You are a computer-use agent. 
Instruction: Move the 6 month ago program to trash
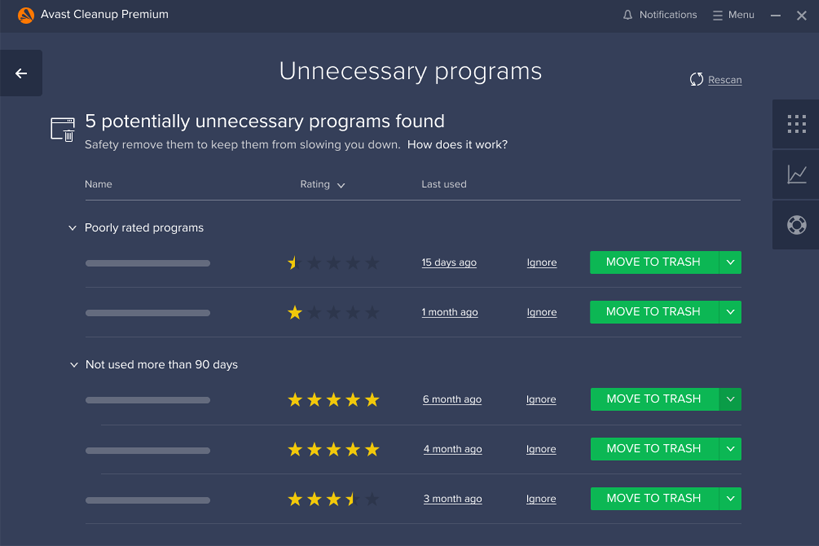pyautogui.click(x=654, y=399)
